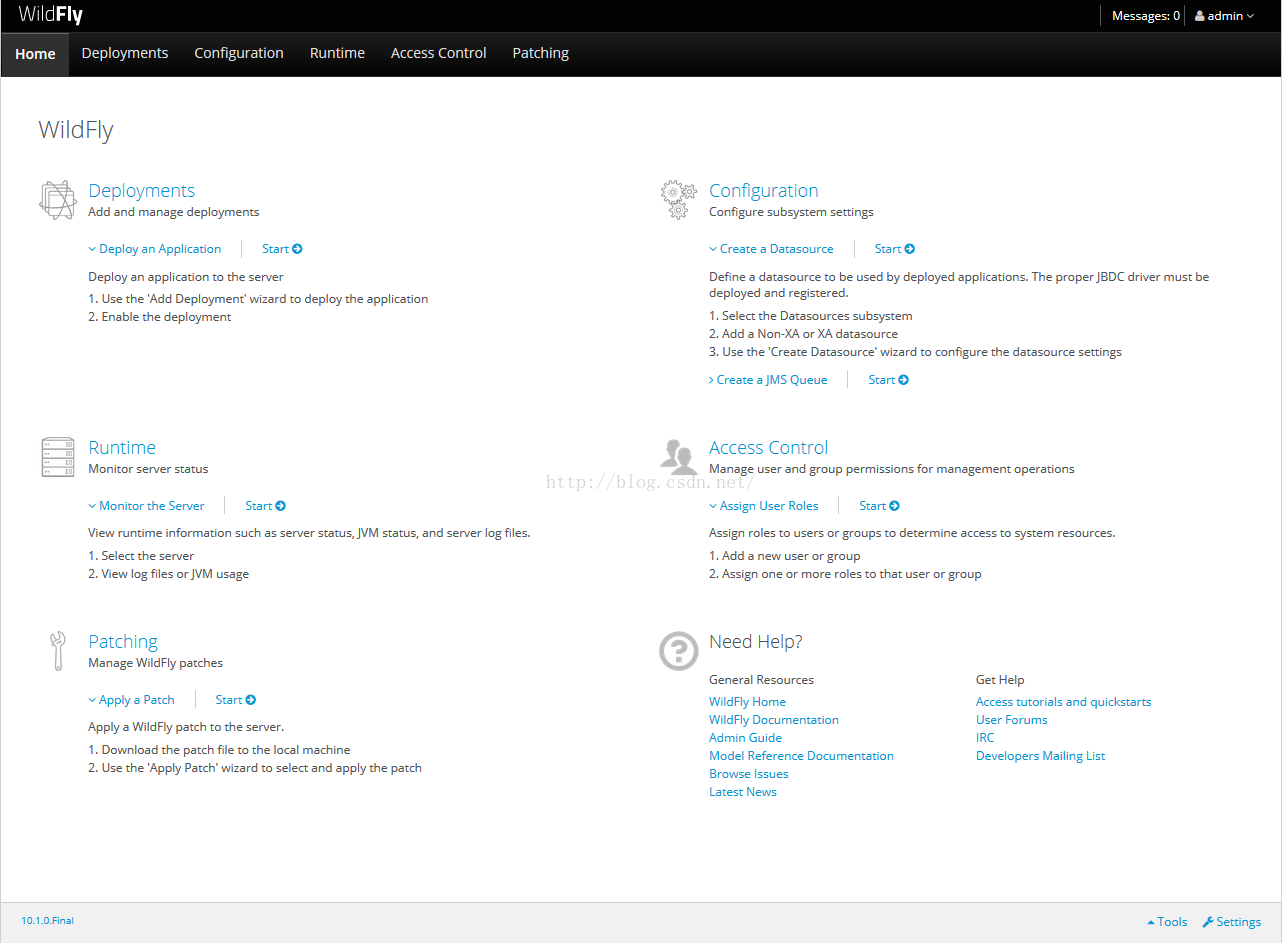The width and height of the screenshot is (1282, 943).
Task: Open the User Forums link
Action: [1012, 720]
